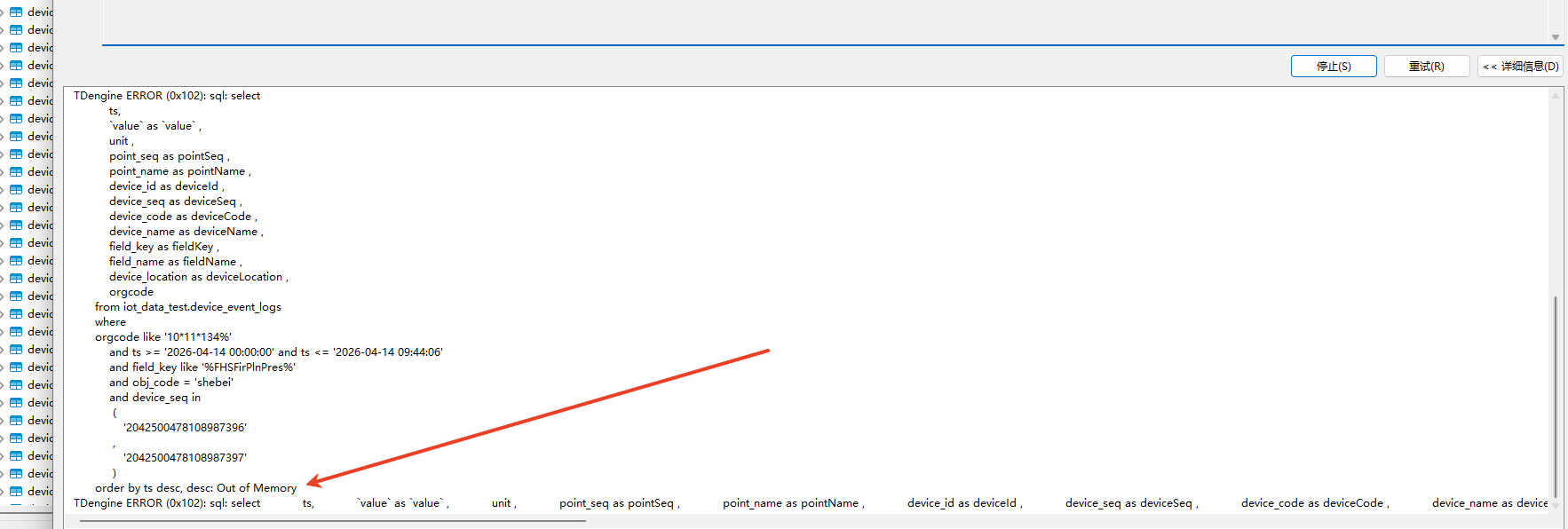Collapse details with << 详细信息(D)
Viewport: 1568px width, 529px height.
1520,67
